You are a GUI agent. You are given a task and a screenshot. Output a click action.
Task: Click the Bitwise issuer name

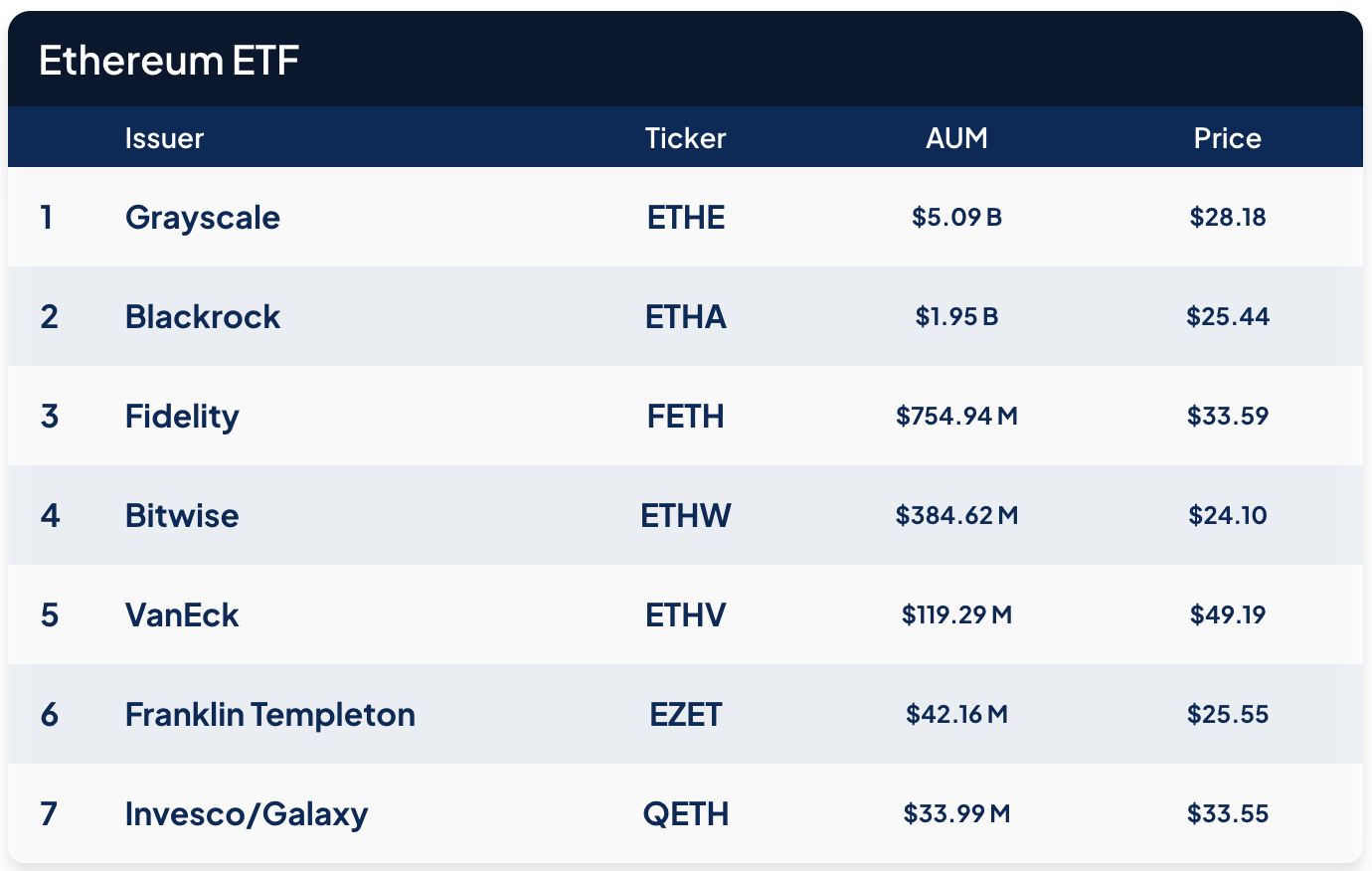click(x=182, y=516)
